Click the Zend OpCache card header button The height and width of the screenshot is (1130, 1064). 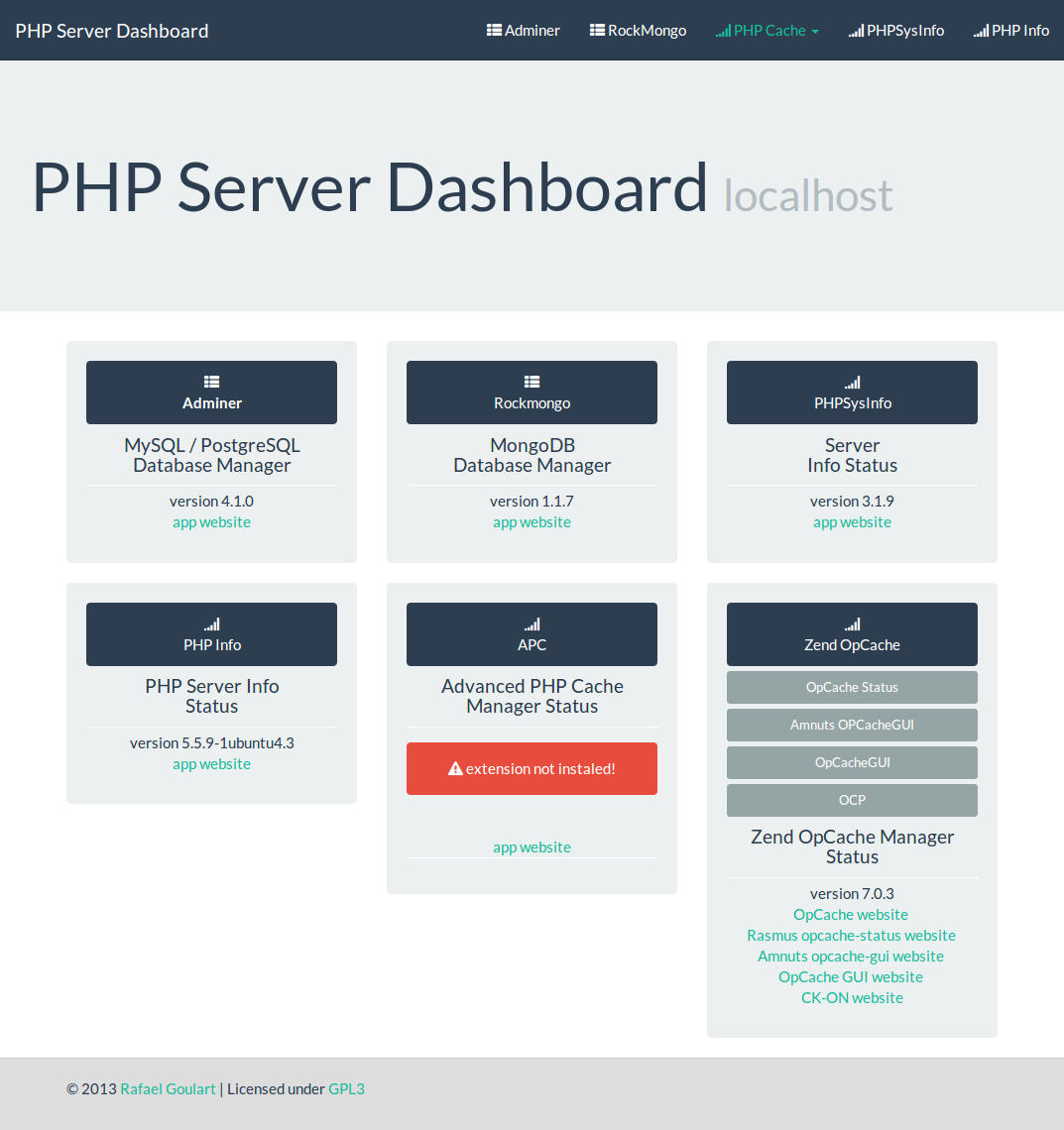852,634
